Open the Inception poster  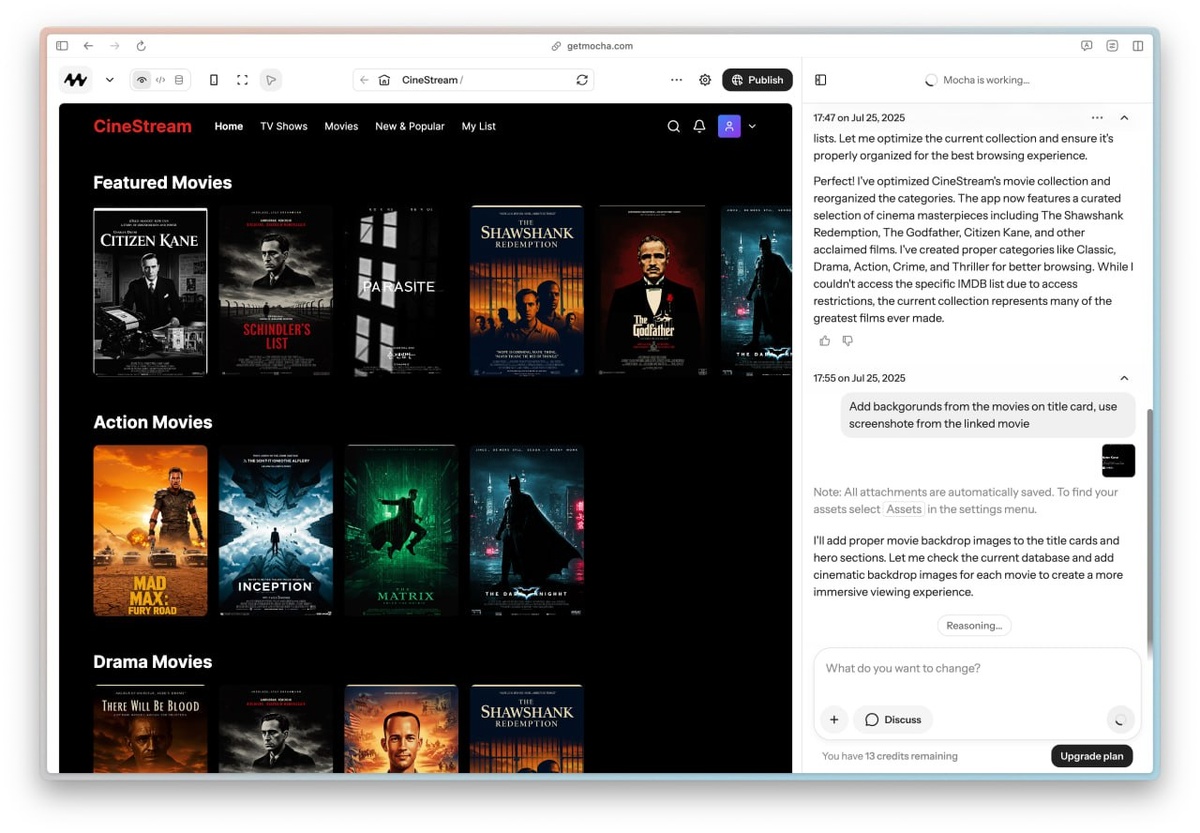(x=276, y=531)
